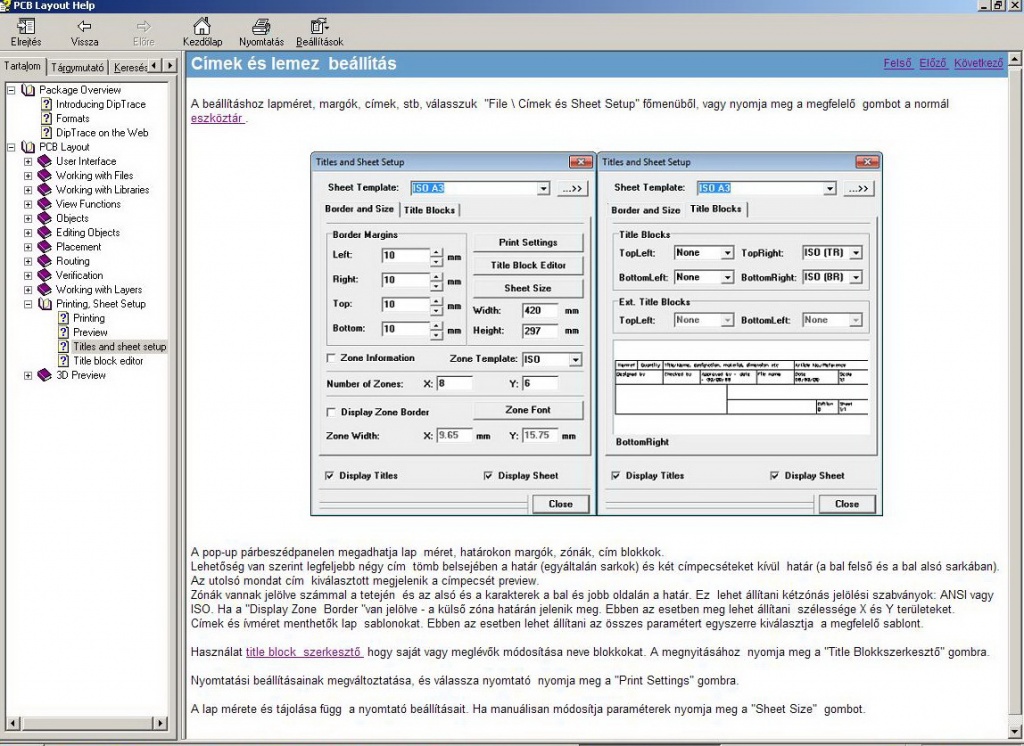The height and width of the screenshot is (746, 1024).
Task: Click the User Interface purple book icon
Action: [44, 161]
